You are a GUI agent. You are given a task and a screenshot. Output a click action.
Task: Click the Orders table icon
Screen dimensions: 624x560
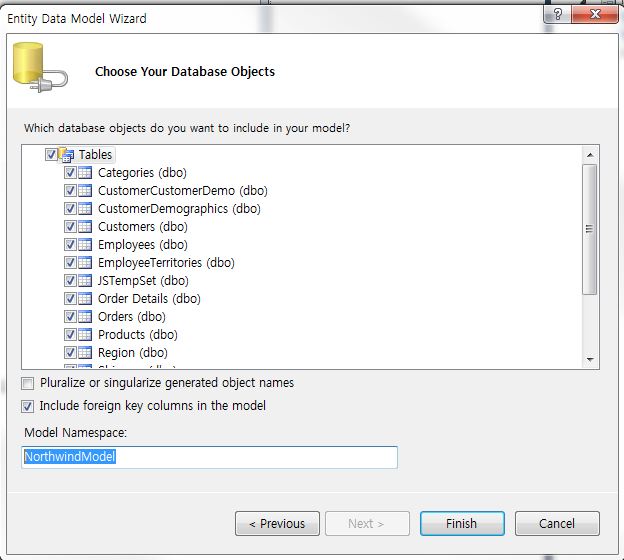coord(85,317)
